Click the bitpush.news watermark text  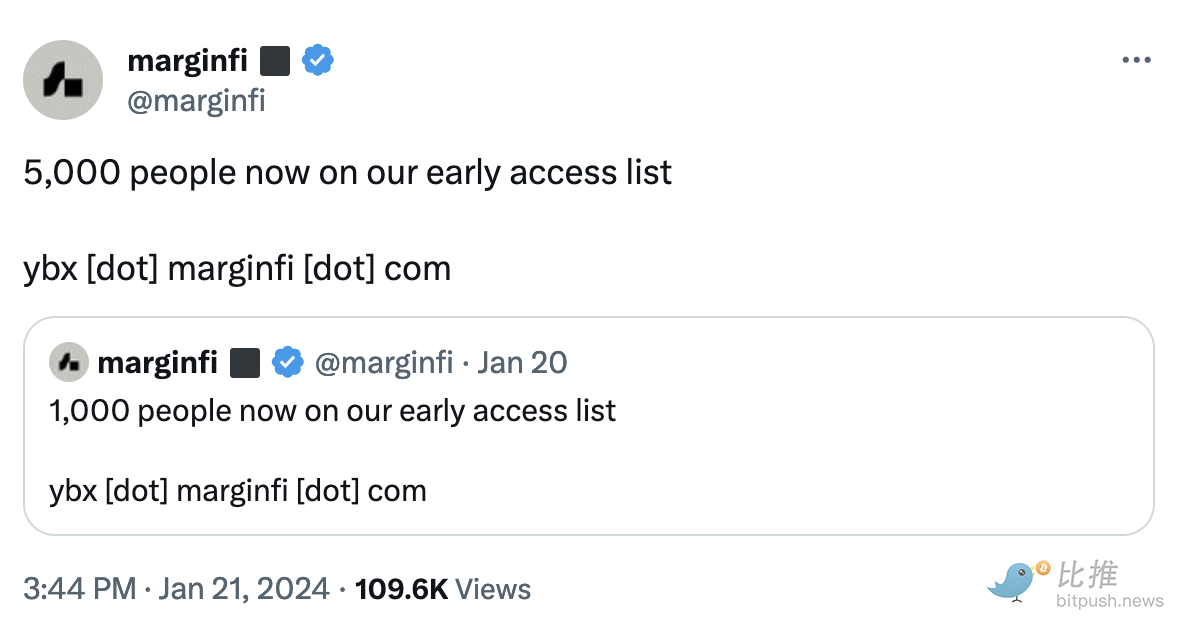(1109, 601)
